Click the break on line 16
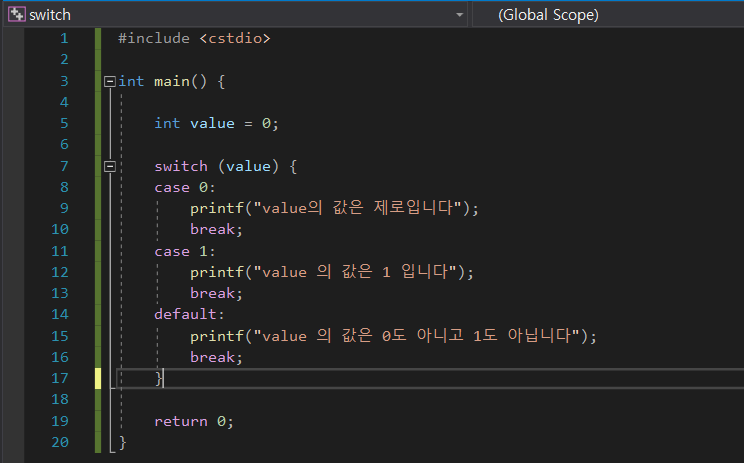This screenshot has height=463, width=744. click(x=216, y=357)
